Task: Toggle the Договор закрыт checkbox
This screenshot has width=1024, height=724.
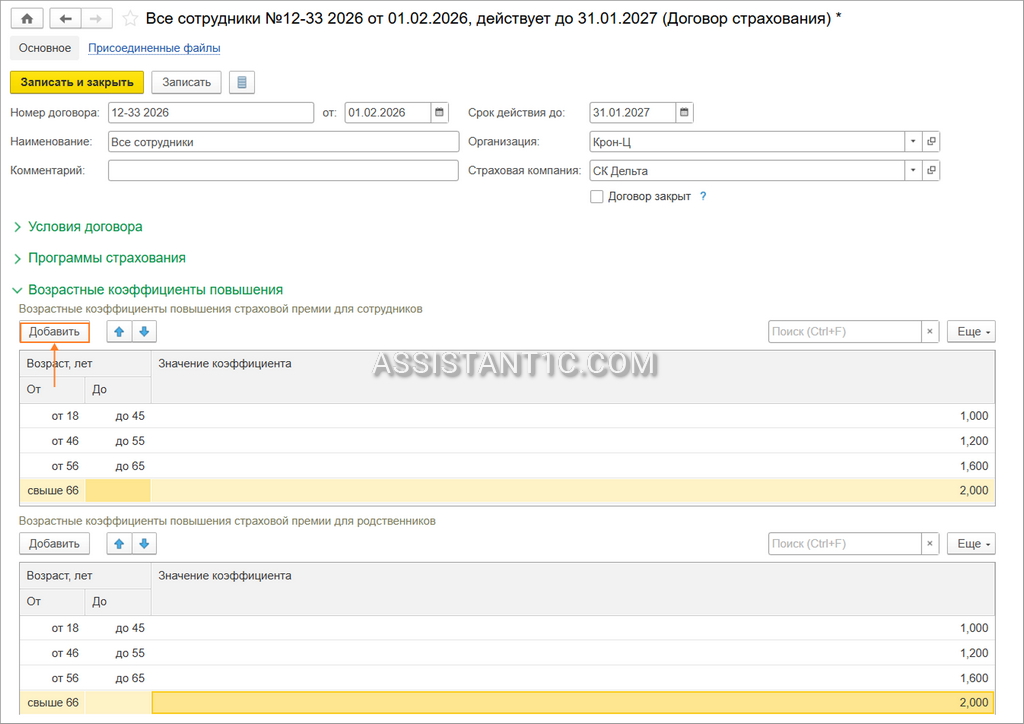Action: (596, 197)
